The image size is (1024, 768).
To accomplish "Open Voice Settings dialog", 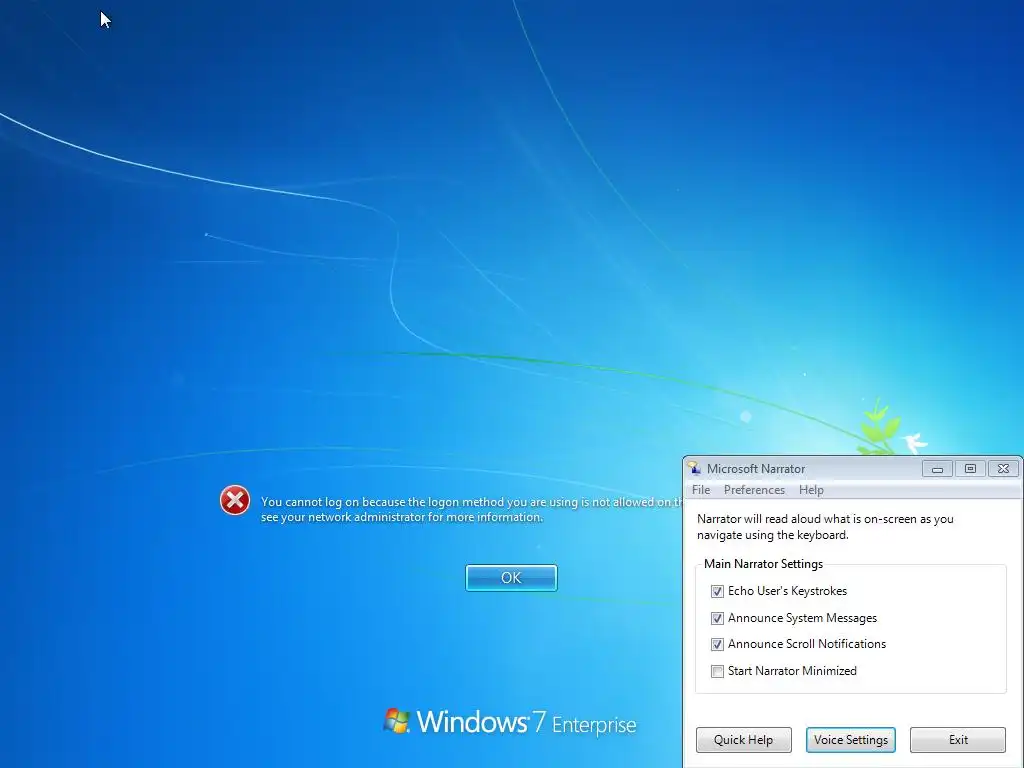I will pos(850,740).
